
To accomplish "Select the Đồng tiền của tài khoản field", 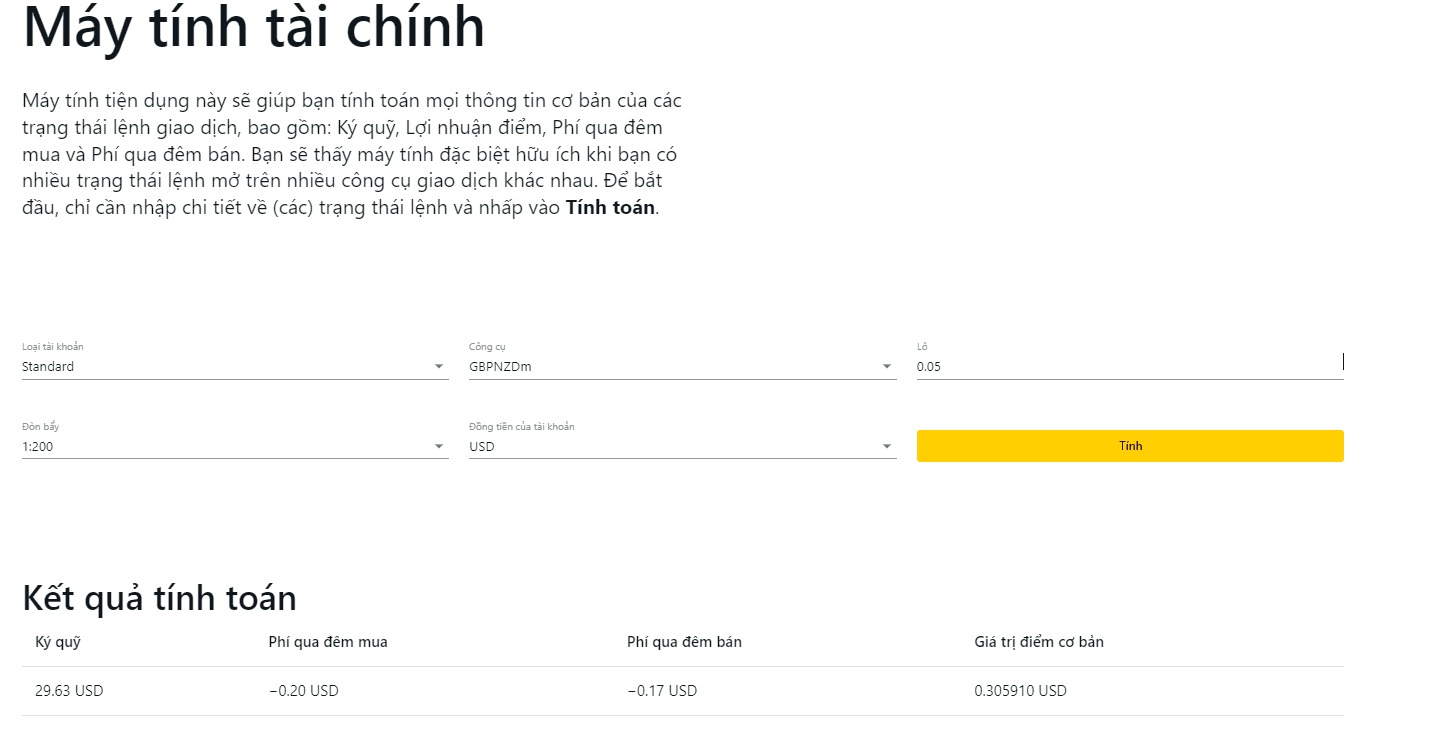I will (672, 447).
